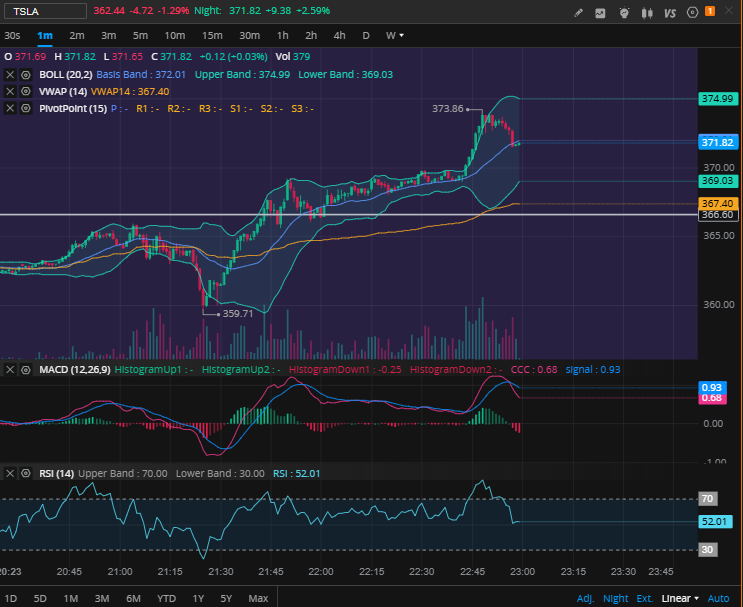Open hexagon chart settings icon
The image size is (743, 607).
tap(692, 12)
